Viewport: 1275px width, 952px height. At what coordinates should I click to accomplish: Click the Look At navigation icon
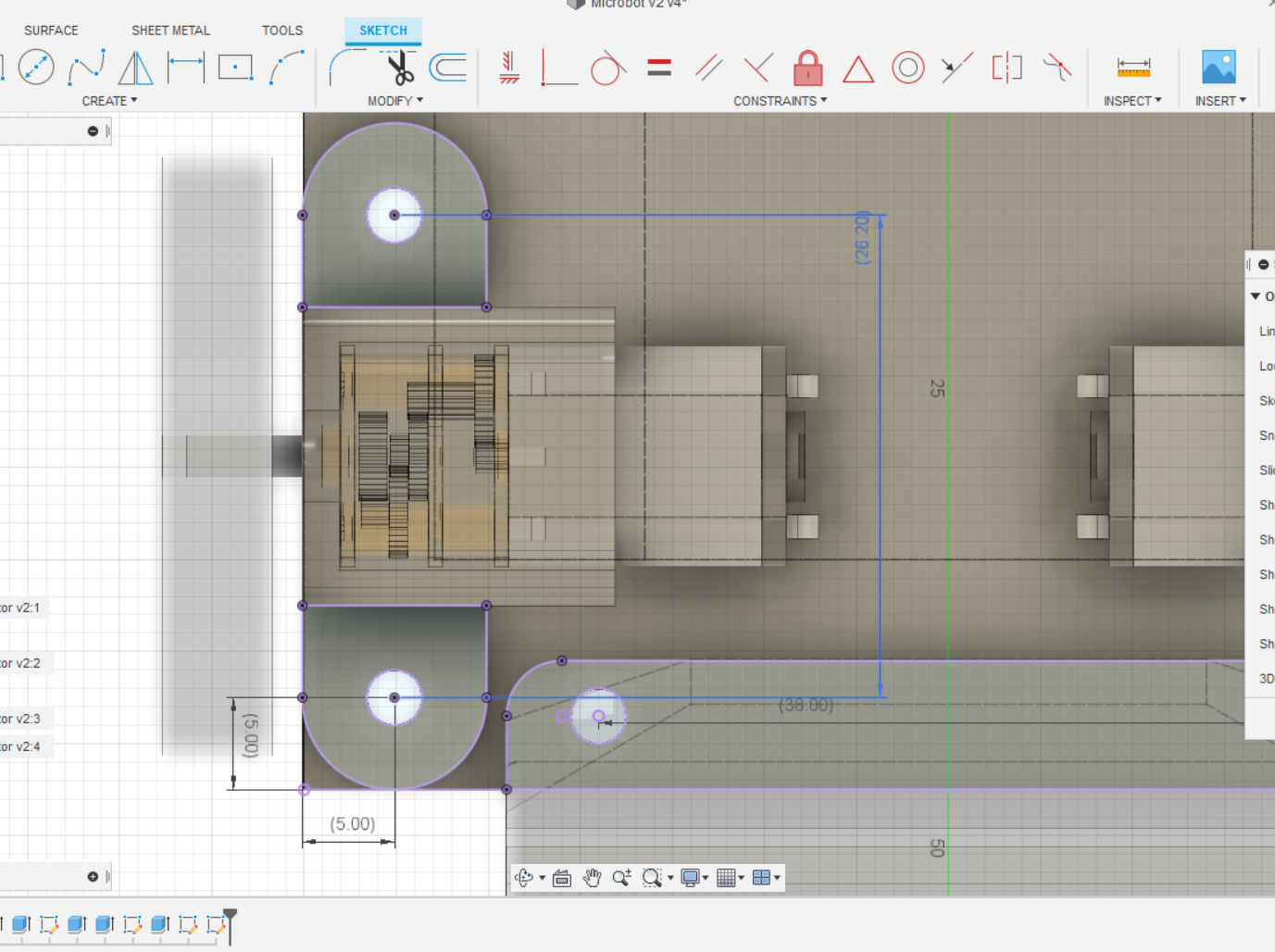tap(562, 878)
